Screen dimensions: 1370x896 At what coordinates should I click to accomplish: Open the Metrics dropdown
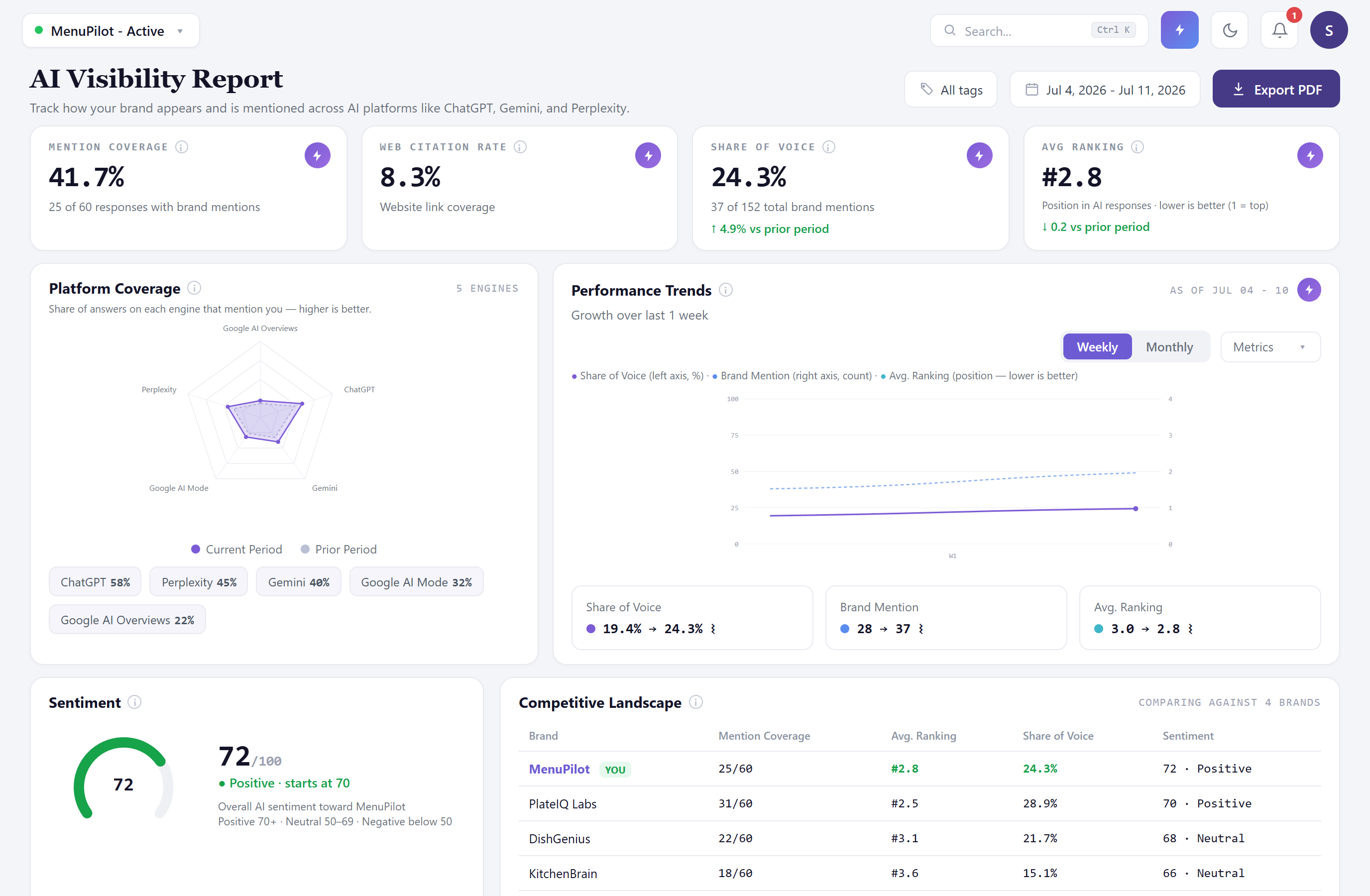tap(1270, 347)
